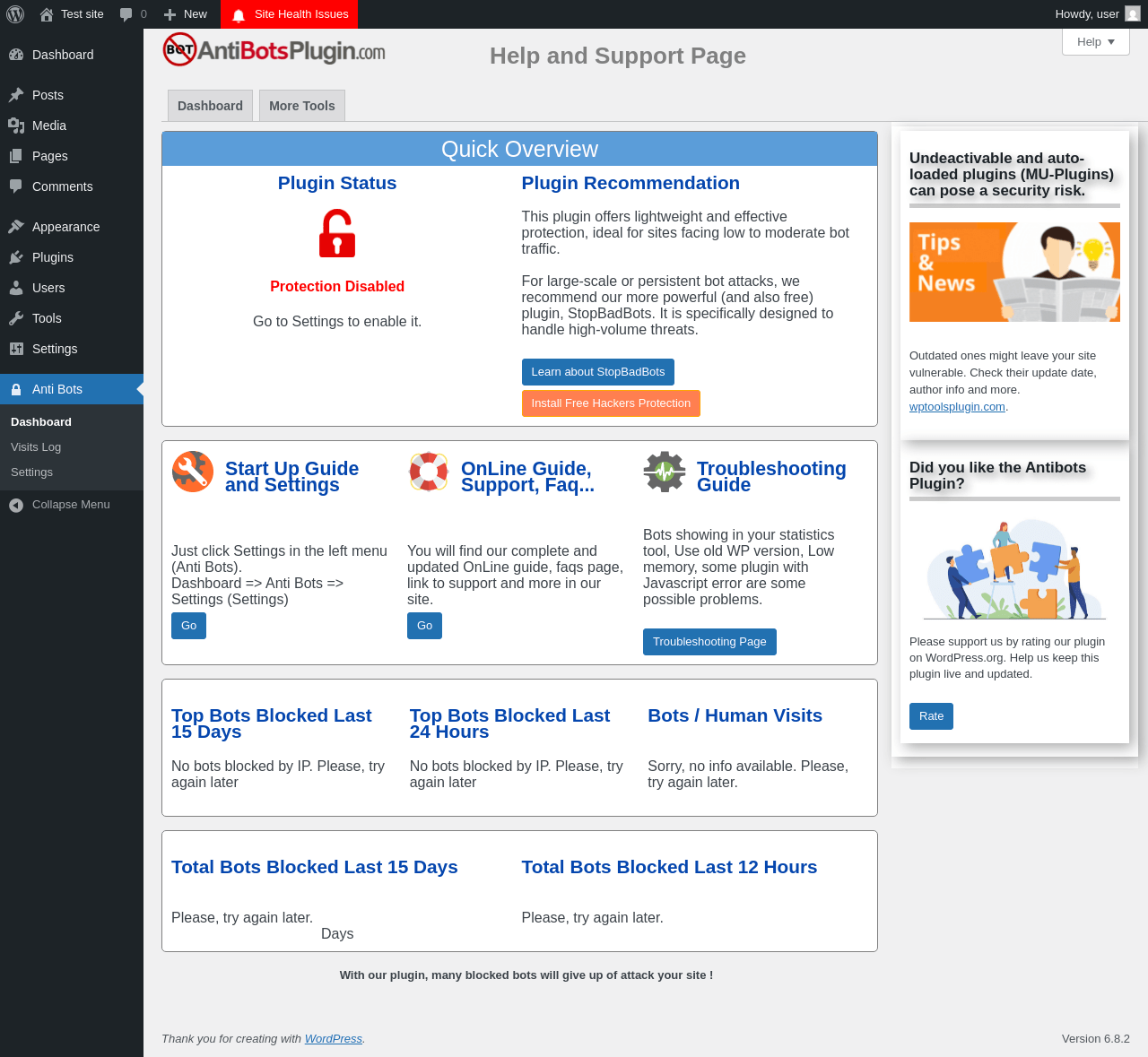This screenshot has height=1057, width=1148.
Task: Open the main Settings menu label
Action: coord(55,349)
